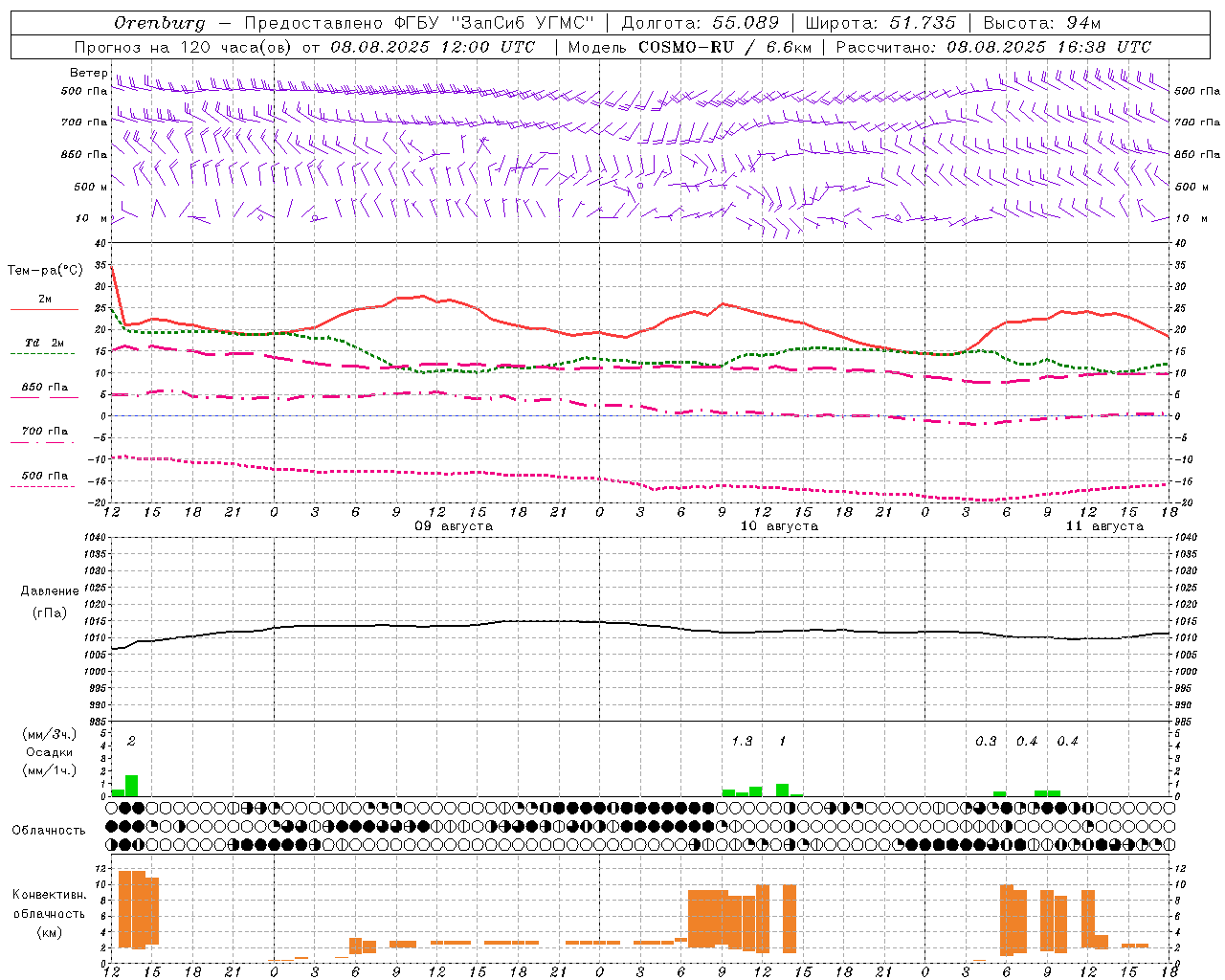1225x980 pixels.
Task: Click the 'Td 2м' dew point legend label
Action: (45, 343)
